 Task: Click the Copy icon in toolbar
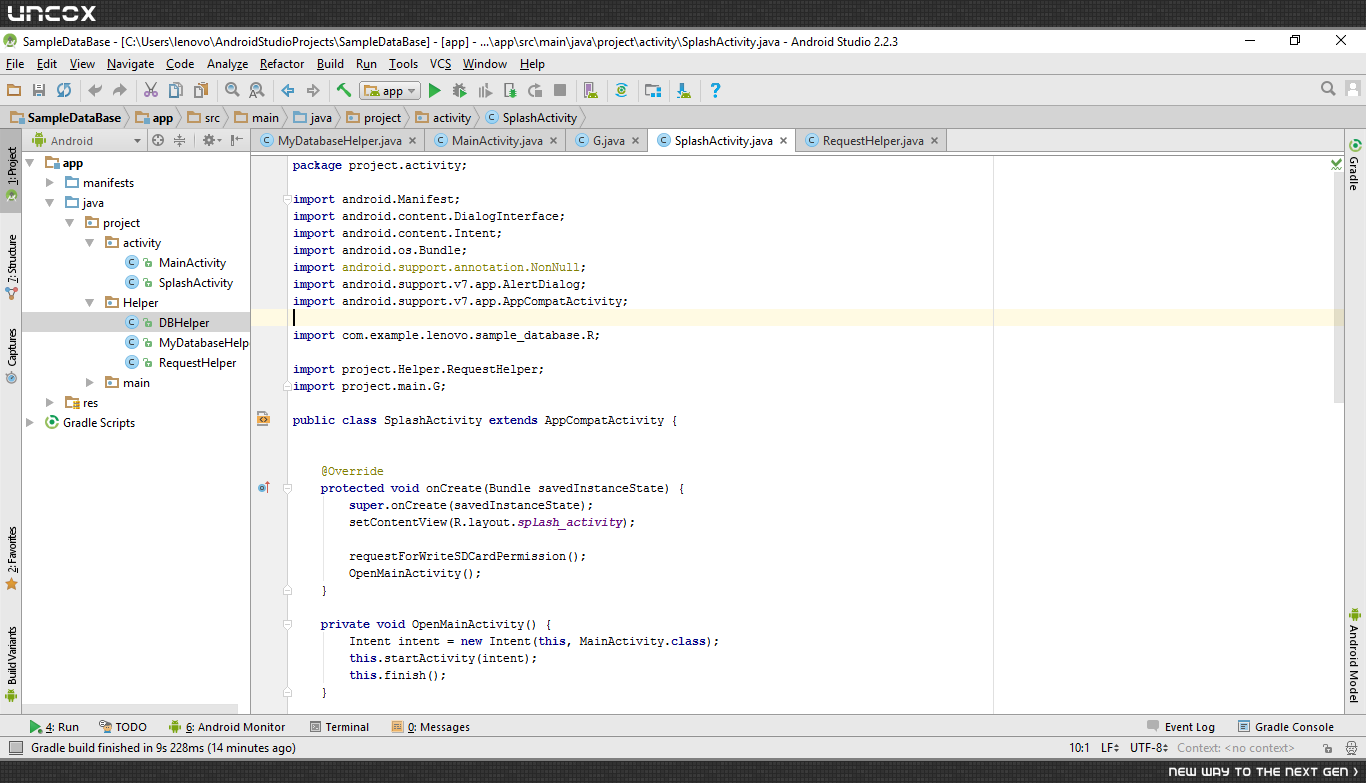[x=176, y=90]
